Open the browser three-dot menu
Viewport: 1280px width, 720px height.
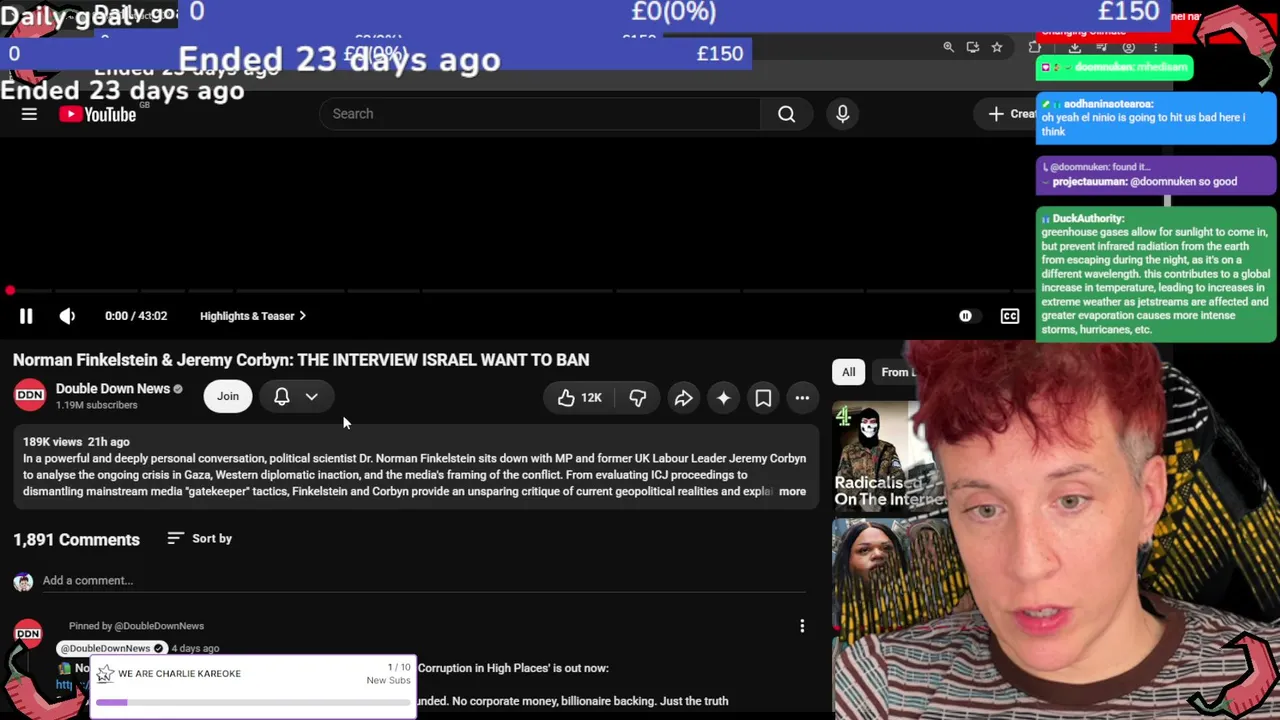coord(1156,47)
